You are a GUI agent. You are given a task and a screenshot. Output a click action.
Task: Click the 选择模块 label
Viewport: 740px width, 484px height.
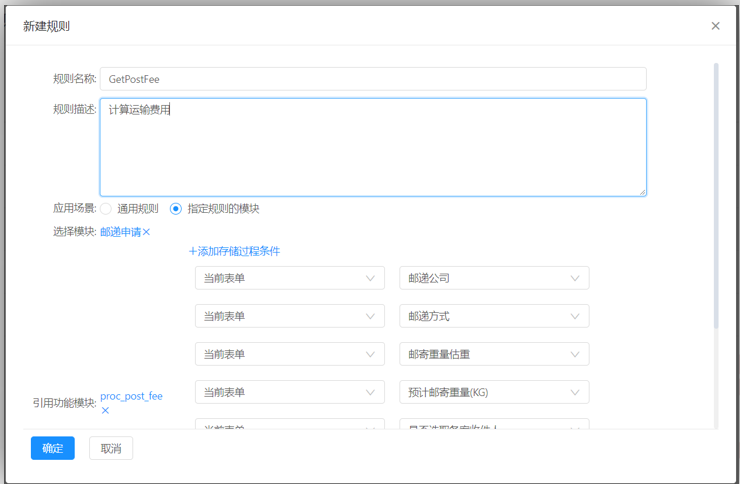pos(75,232)
